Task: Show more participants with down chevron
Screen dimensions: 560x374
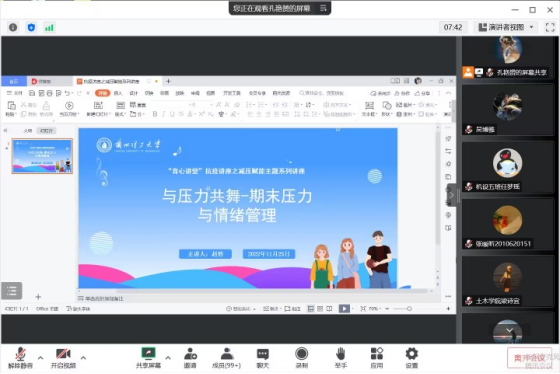Action: tap(509, 330)
